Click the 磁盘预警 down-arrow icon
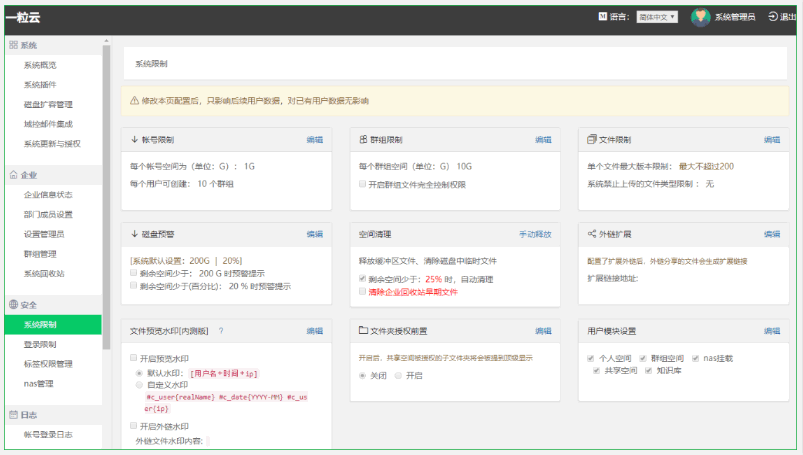Image resolution: width=803 pixels, height=455 pixels. (134, 234)
